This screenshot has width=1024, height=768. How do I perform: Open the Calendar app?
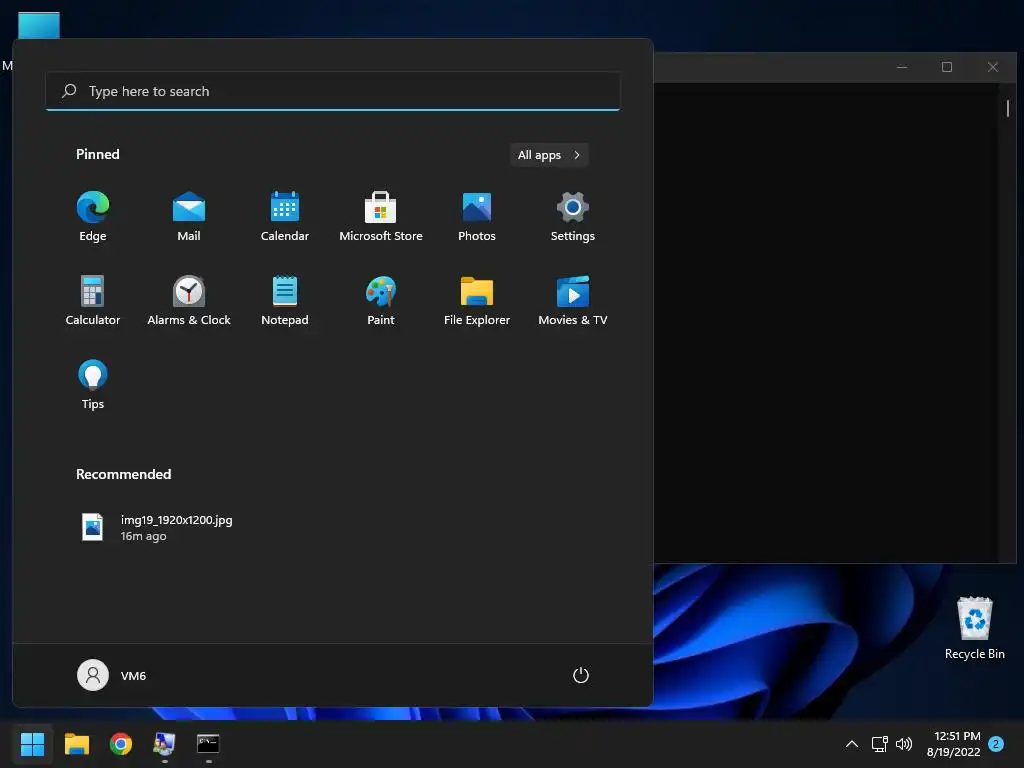pyautogui.click(x=285, y=217)
